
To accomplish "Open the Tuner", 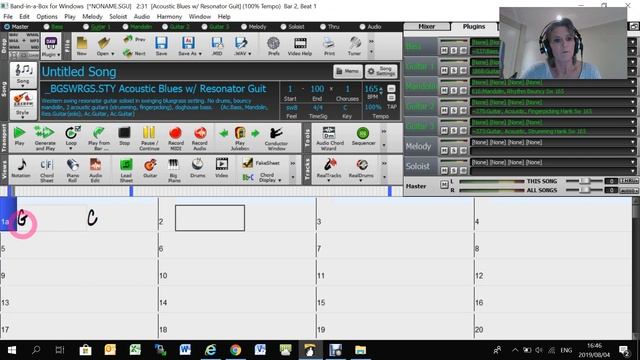I will [354, 46].
